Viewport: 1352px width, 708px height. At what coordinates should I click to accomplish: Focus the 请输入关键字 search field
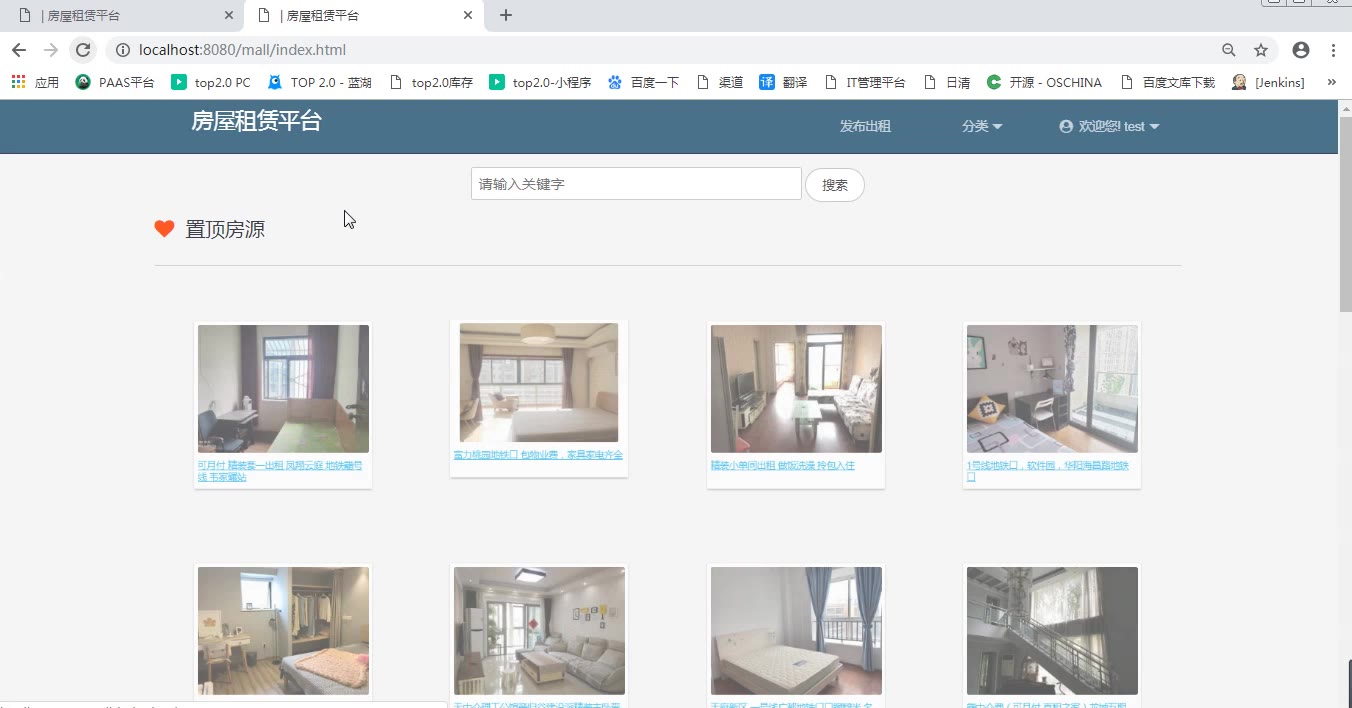pyautogui.click(x=636, y=184)
